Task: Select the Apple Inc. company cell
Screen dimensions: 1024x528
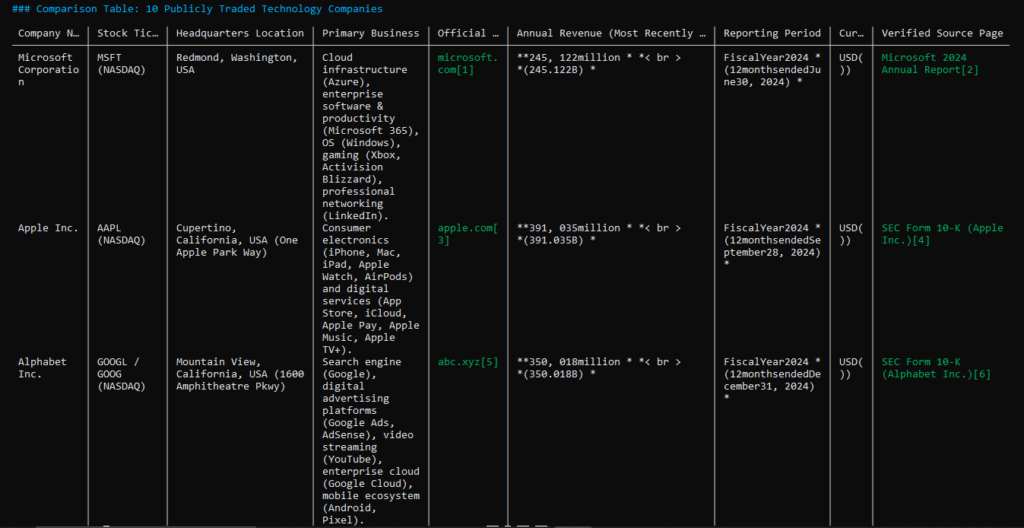Action: click(48, 228)
